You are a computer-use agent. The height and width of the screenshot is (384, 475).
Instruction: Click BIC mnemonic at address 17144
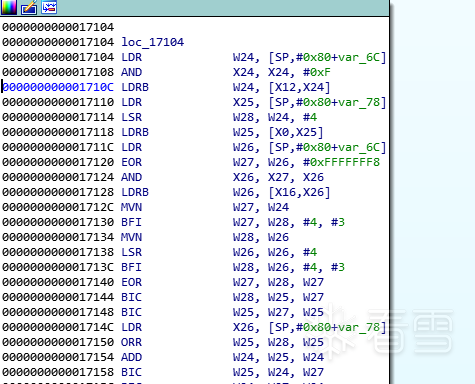131,297
